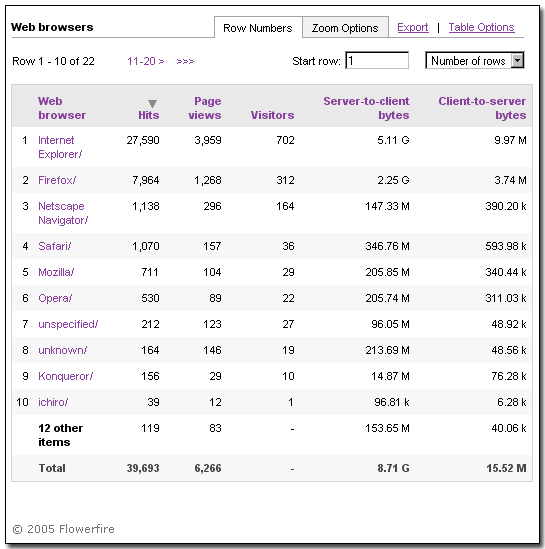The width and height of the screenshot is (545, 549).
Task: Select the 346.76 M bytes cell
Action: (387, 246)
